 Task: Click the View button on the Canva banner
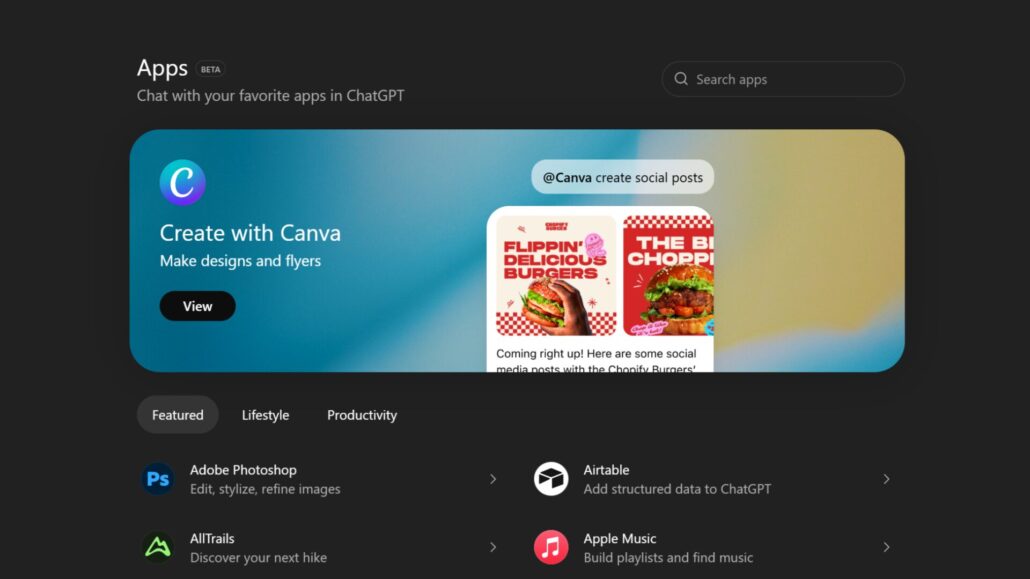coord(197,305)
